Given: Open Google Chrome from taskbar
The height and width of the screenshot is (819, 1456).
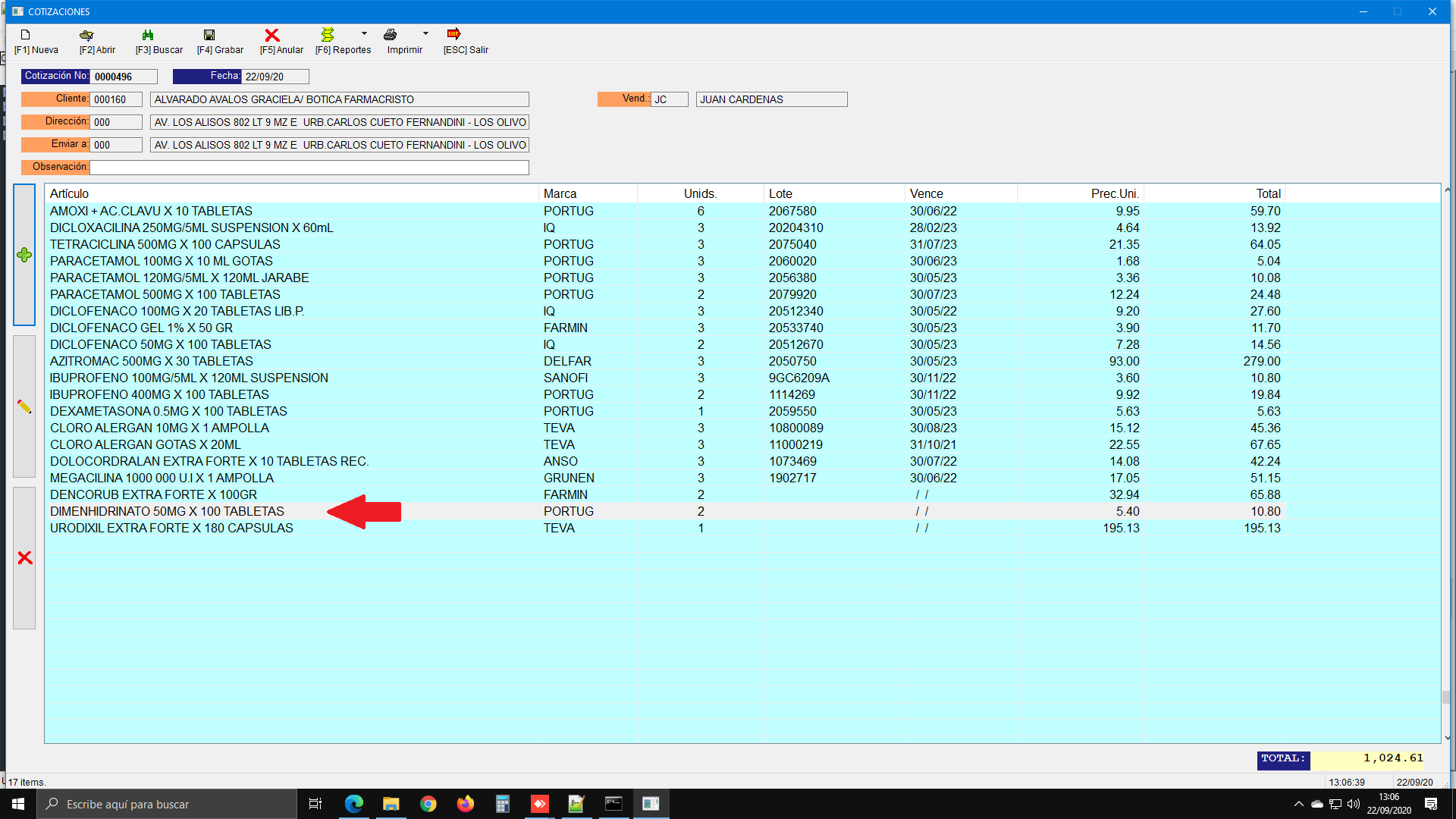Looking at the screenshot, I should (428, 804).
